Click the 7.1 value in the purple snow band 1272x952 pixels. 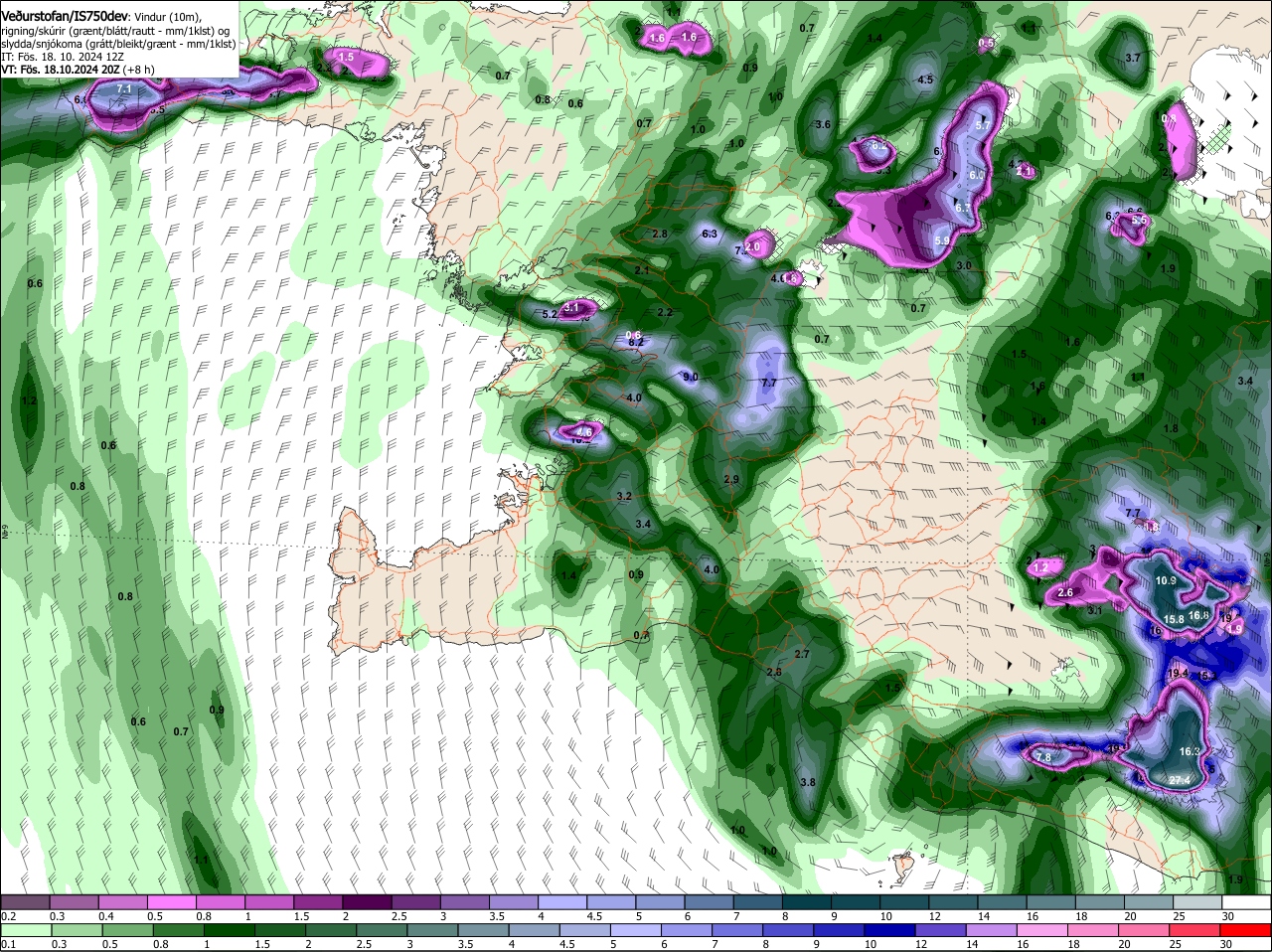pyautogui.click(x=124, y=89)
